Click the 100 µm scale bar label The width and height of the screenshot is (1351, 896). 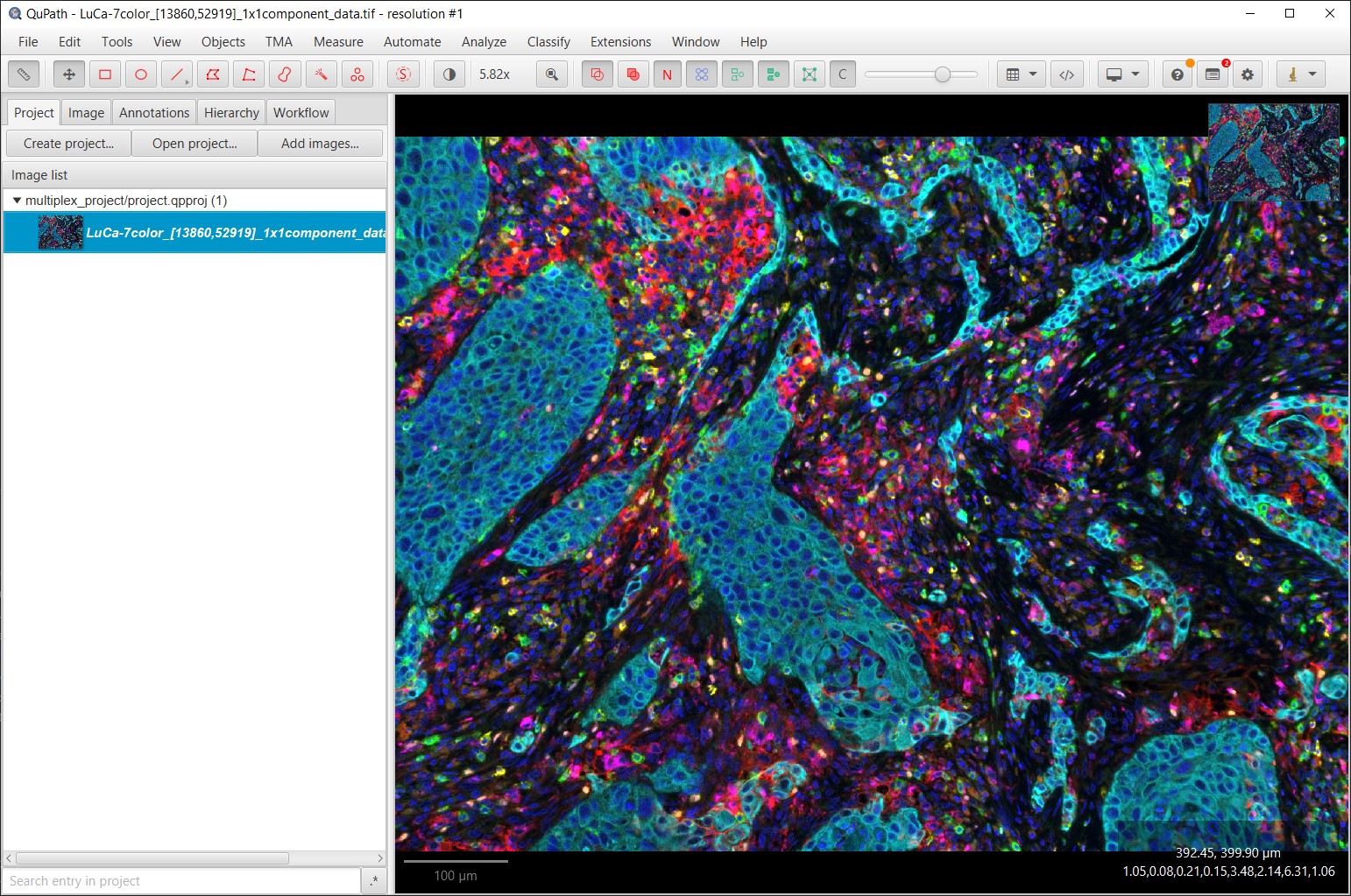click(x=456, y=875)
